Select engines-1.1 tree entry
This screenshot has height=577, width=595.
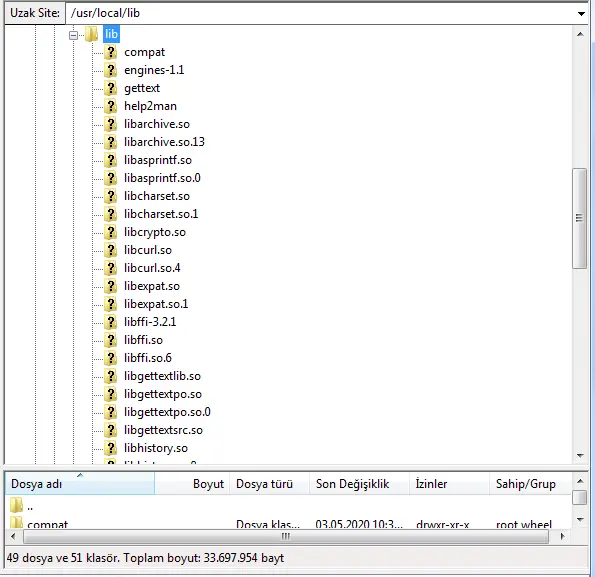pyautogui.click(x=154, y=70)
